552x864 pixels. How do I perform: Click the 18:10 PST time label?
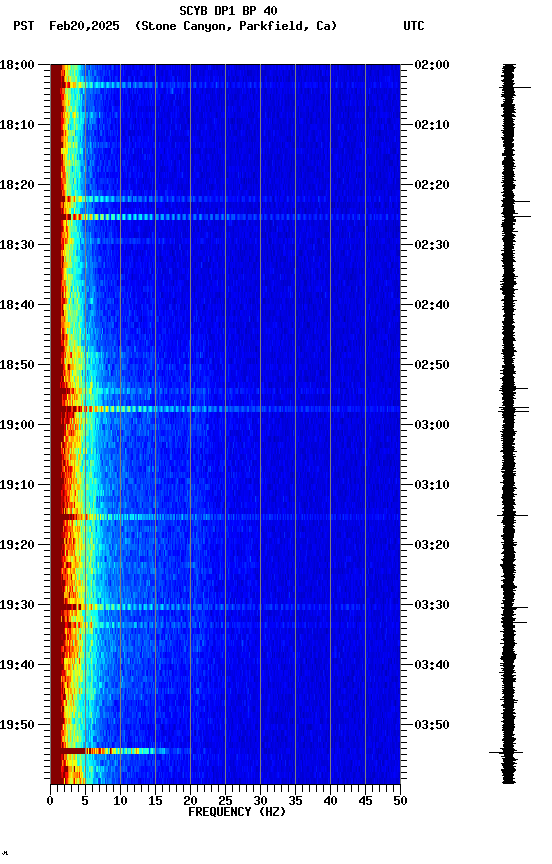pos(17,125)
